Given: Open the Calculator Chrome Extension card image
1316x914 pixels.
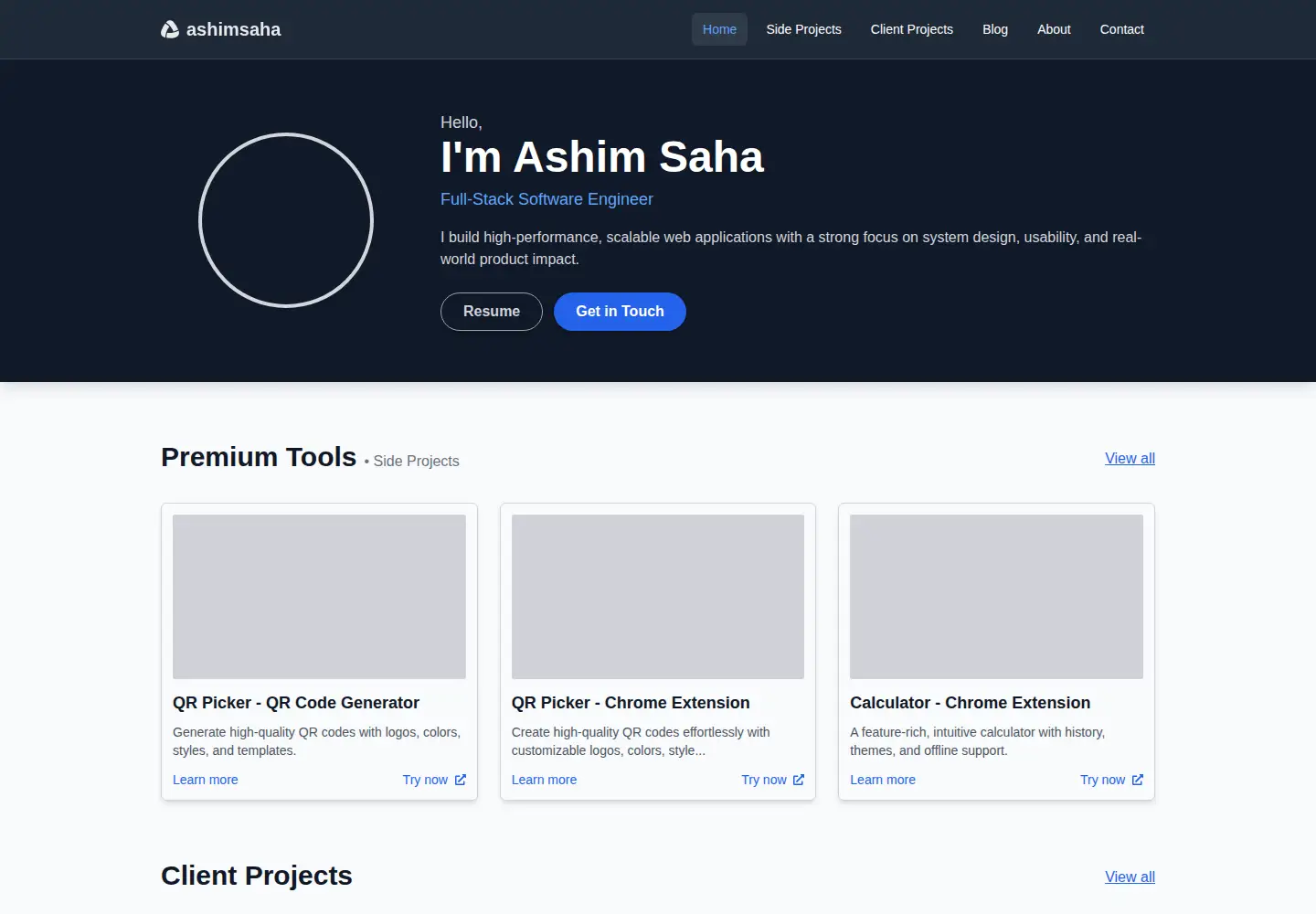Looking at the screenshot, I should [x=996, y=597].
